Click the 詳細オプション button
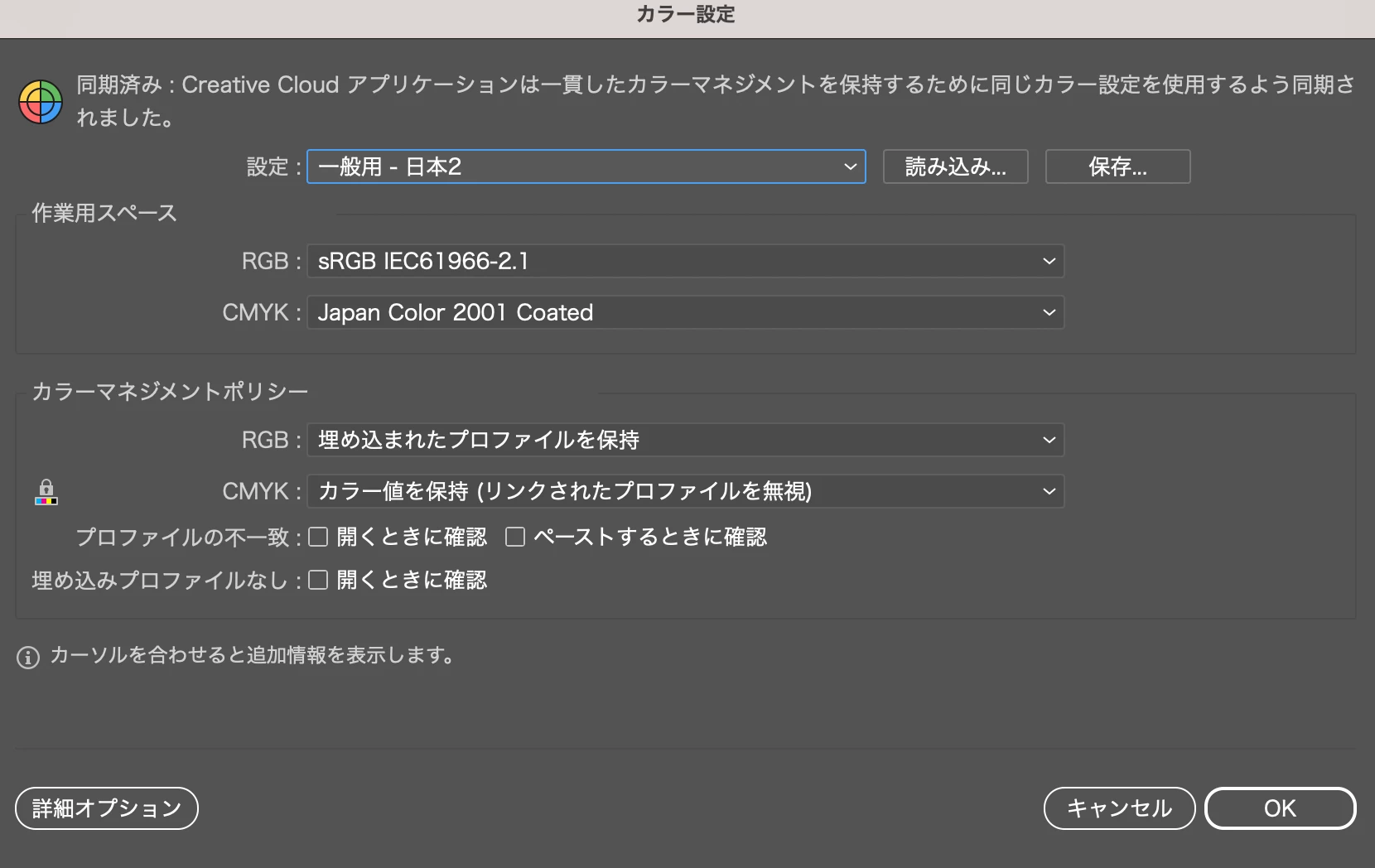 click(x=107, y=808)
